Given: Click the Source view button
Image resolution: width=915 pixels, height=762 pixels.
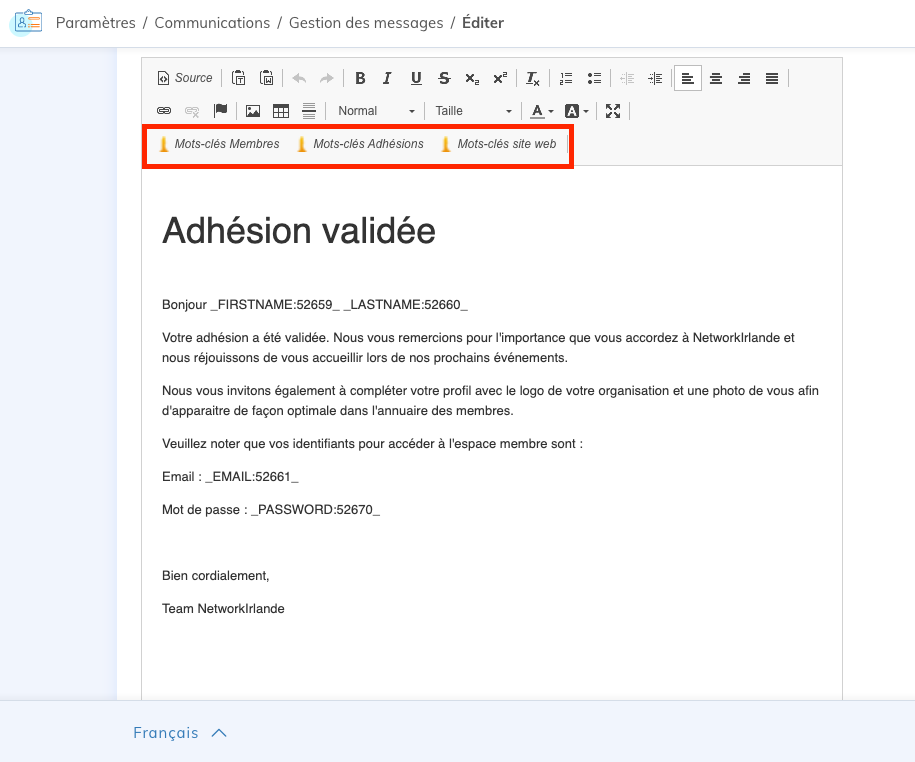Looking at the screenshot, I should [x=185, y=78].
